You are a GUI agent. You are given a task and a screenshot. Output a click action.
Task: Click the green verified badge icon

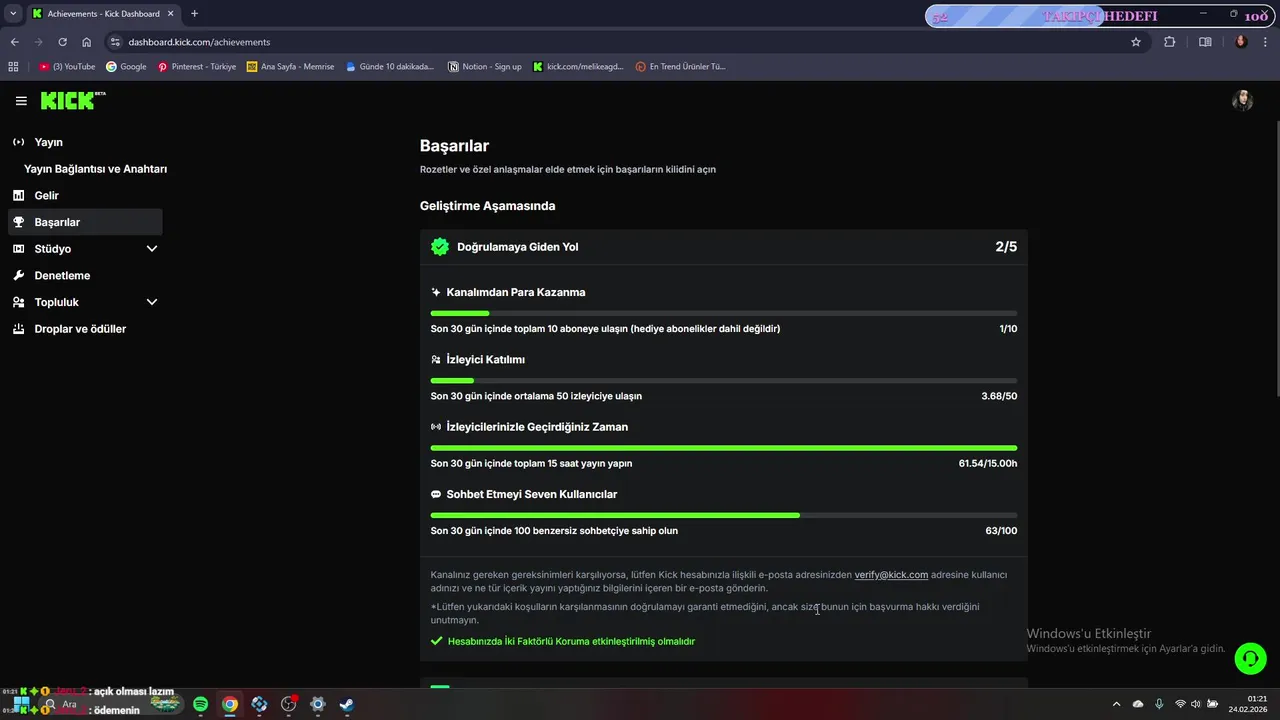click(x=440, y=247)
